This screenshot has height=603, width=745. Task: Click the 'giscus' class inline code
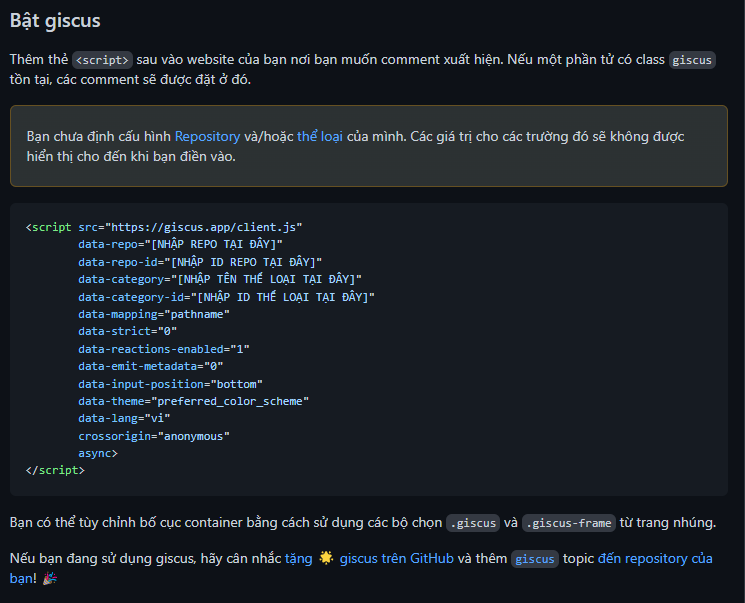(x=692, y=60)
